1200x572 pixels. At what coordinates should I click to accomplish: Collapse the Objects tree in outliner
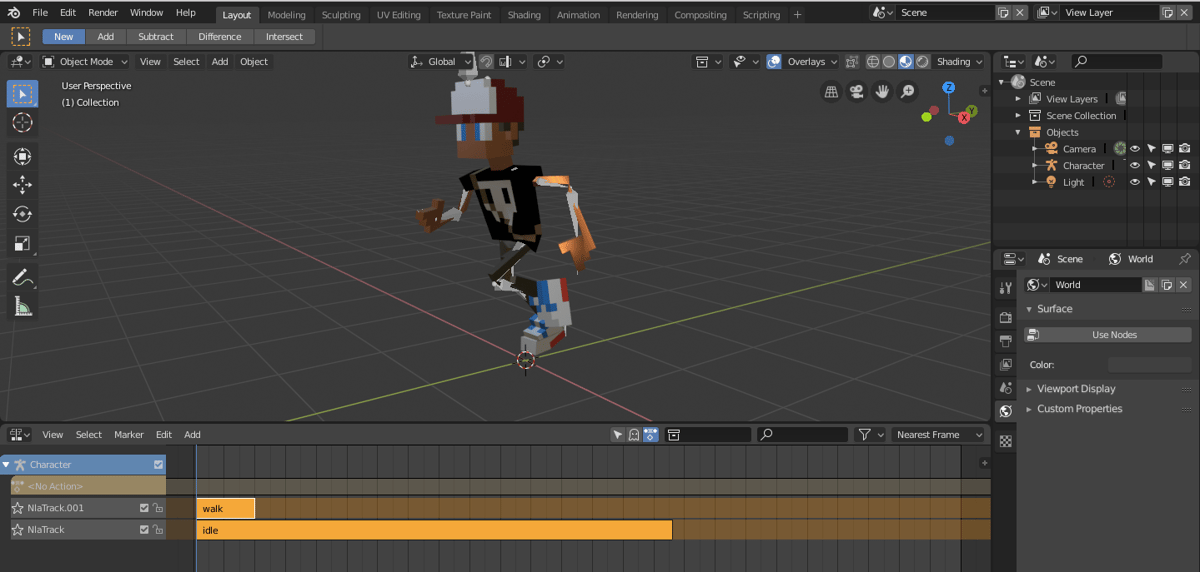point(1019,132)
